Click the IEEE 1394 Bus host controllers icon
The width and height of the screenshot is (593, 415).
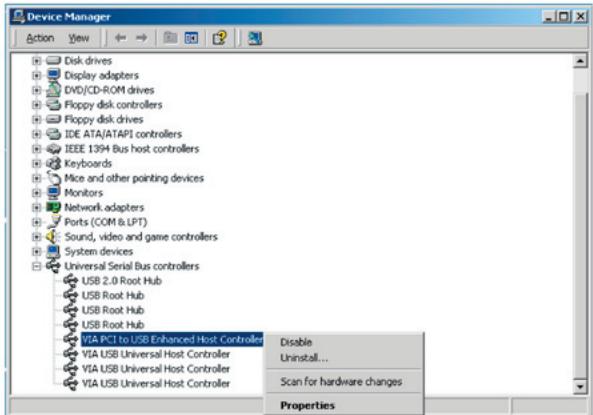point(53,149)
